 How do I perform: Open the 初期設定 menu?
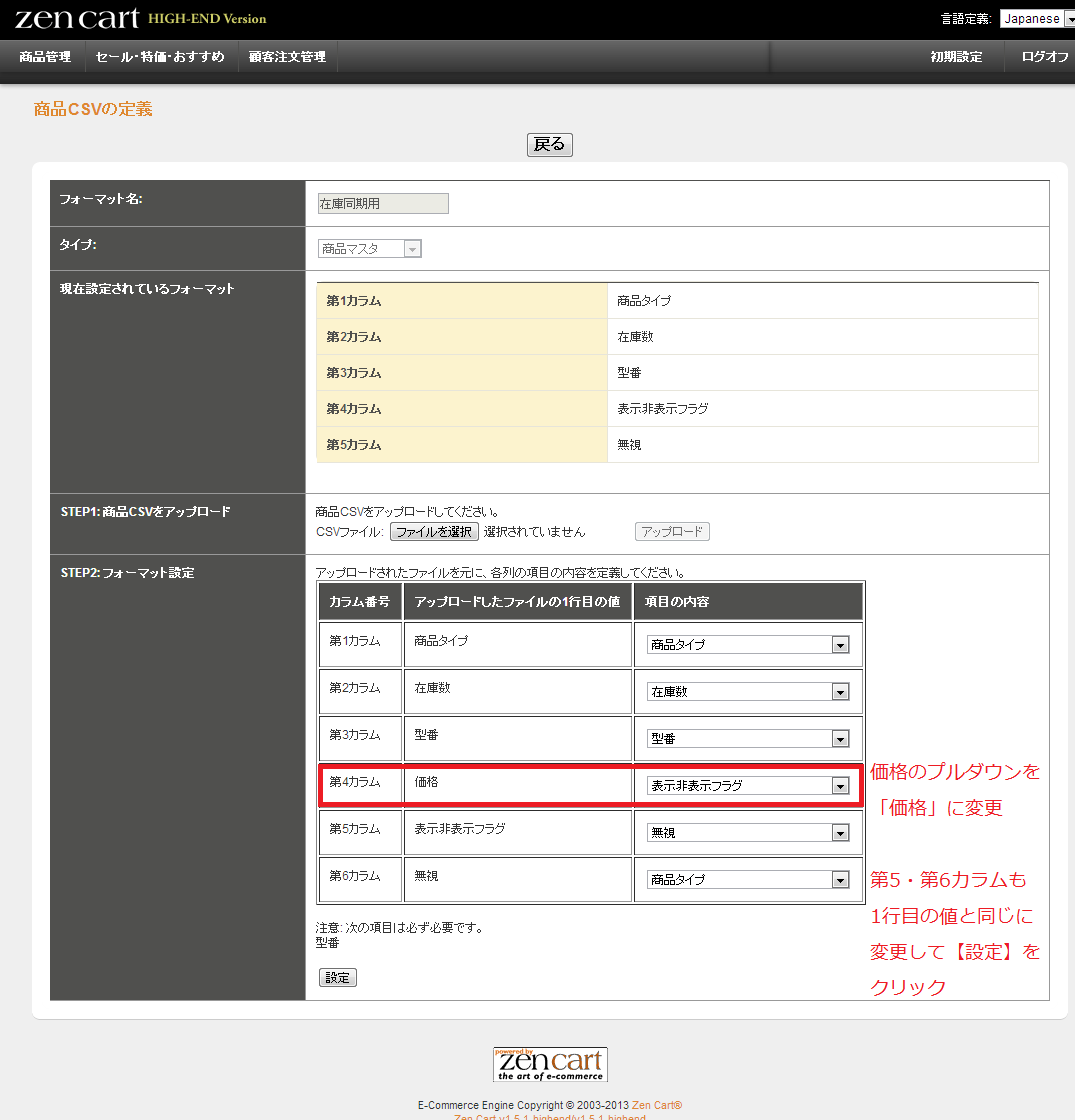956,57
